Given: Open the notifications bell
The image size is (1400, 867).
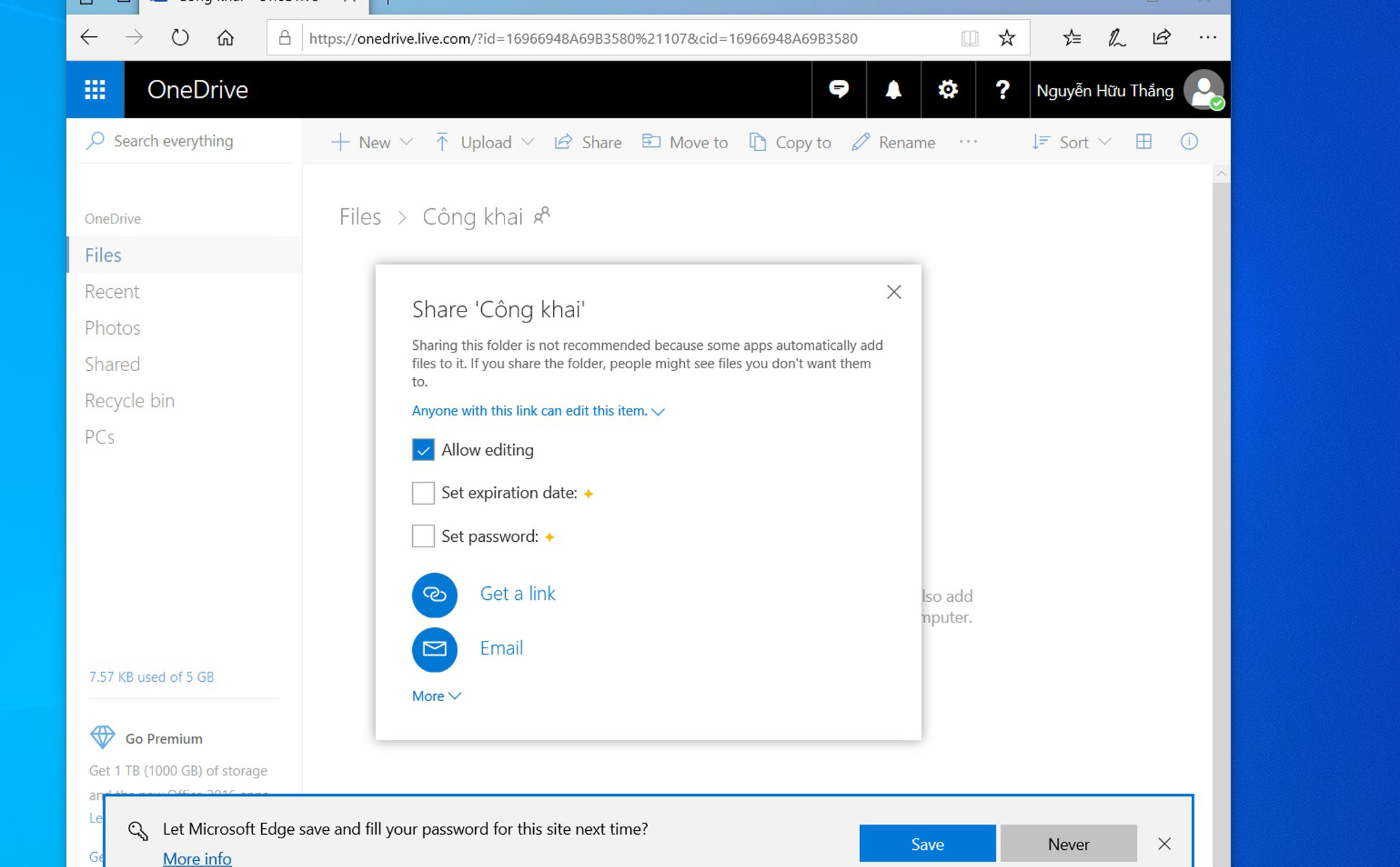Looking at the screenshot, I should [893, 90].
